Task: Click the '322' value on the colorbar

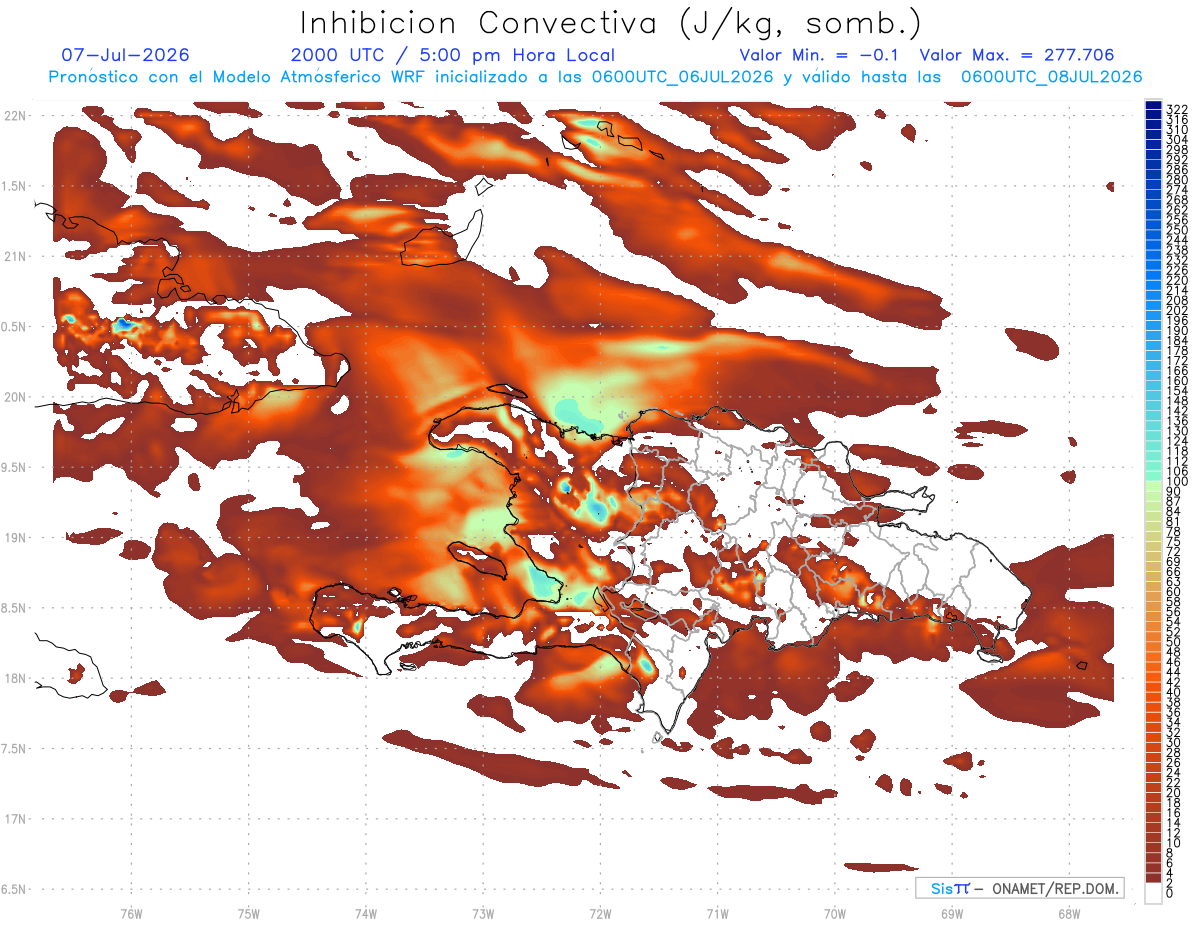Action: tap(1177, 109)
